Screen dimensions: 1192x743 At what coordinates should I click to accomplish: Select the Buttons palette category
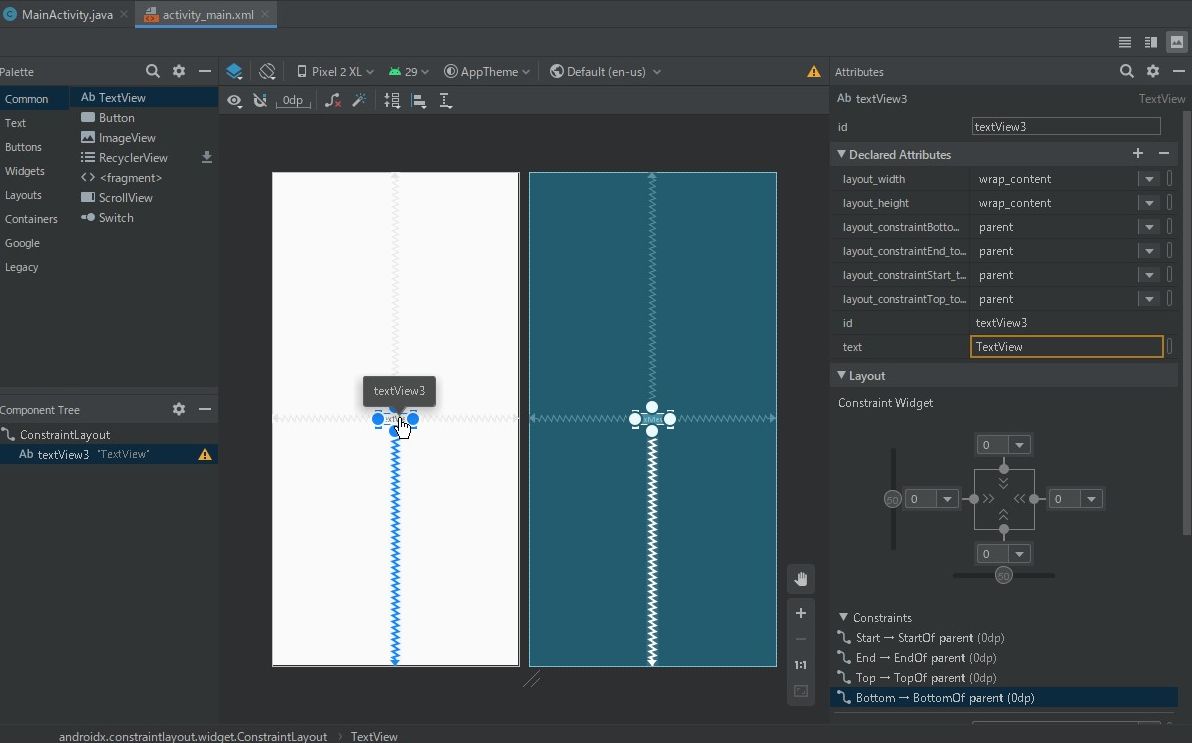(23, 147)
